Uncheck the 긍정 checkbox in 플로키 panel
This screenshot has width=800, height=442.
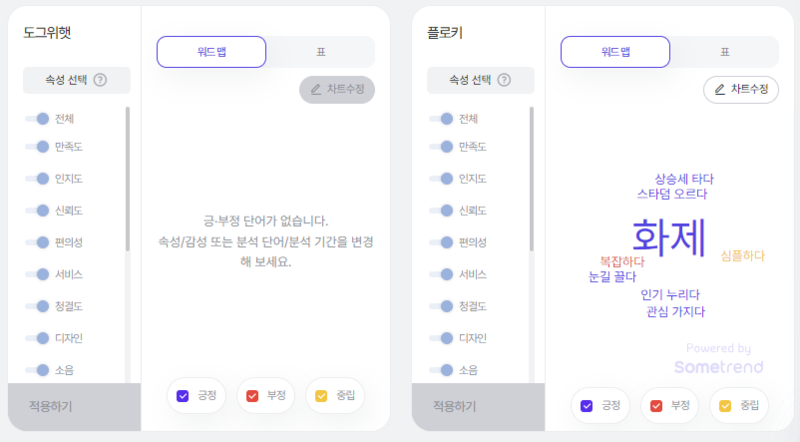point(587,406)
